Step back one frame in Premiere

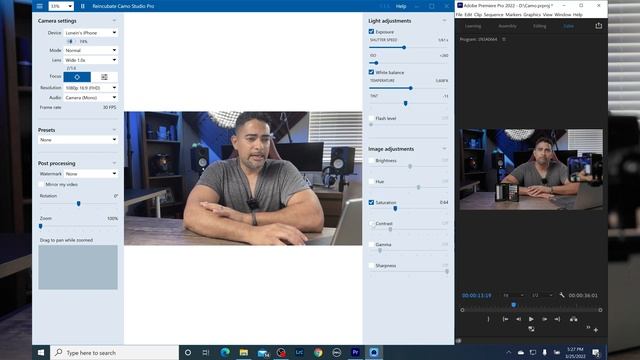(518, 319)
